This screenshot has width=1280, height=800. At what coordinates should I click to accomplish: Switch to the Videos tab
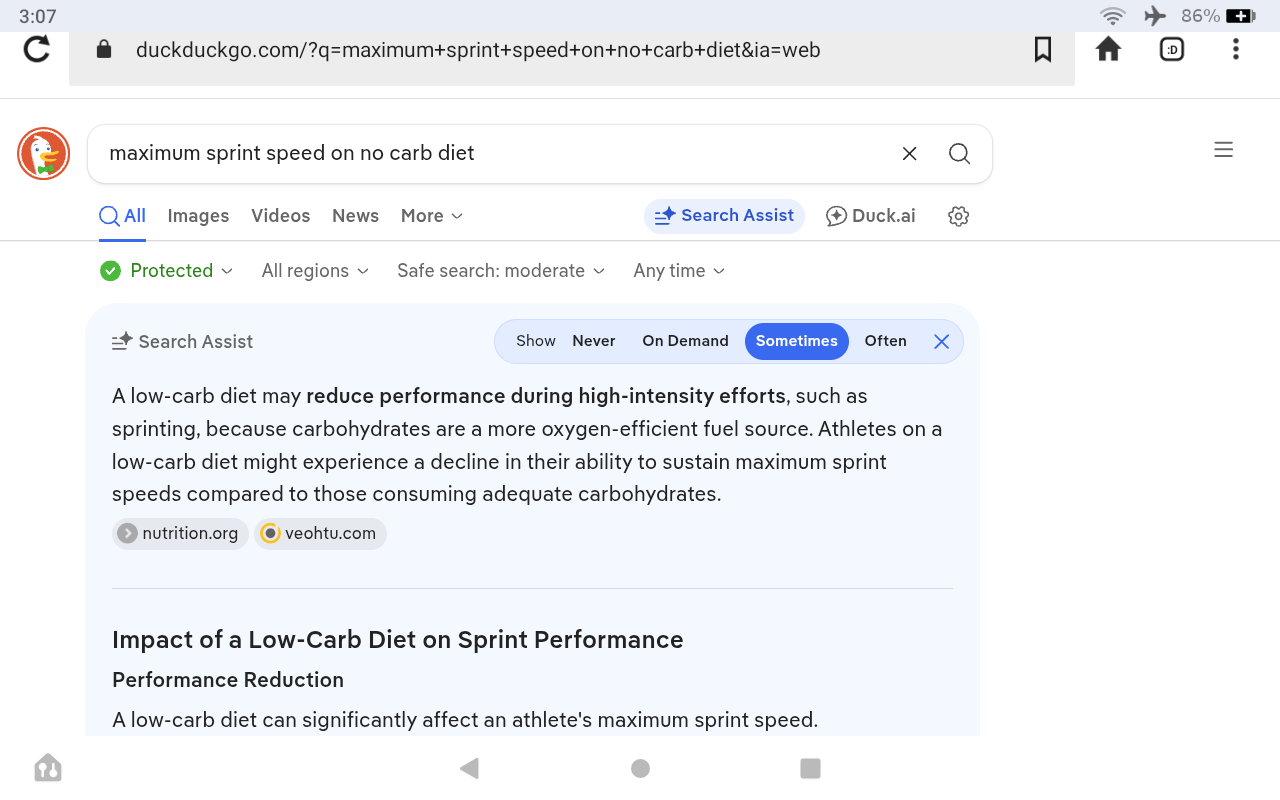click(x=280, y=216)
